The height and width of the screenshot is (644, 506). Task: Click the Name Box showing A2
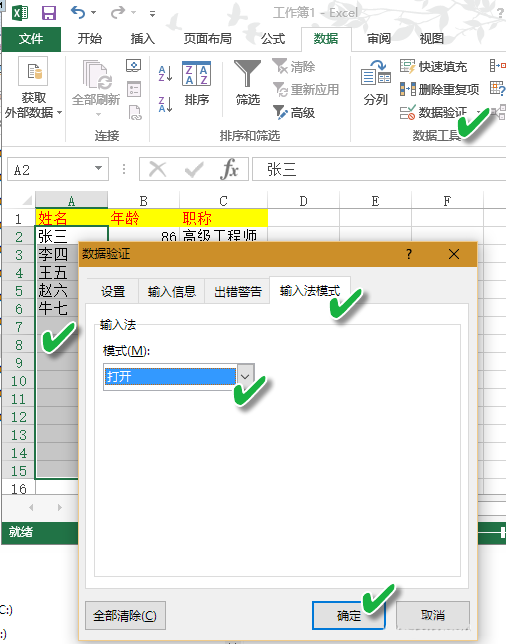[x=49, y=169]
